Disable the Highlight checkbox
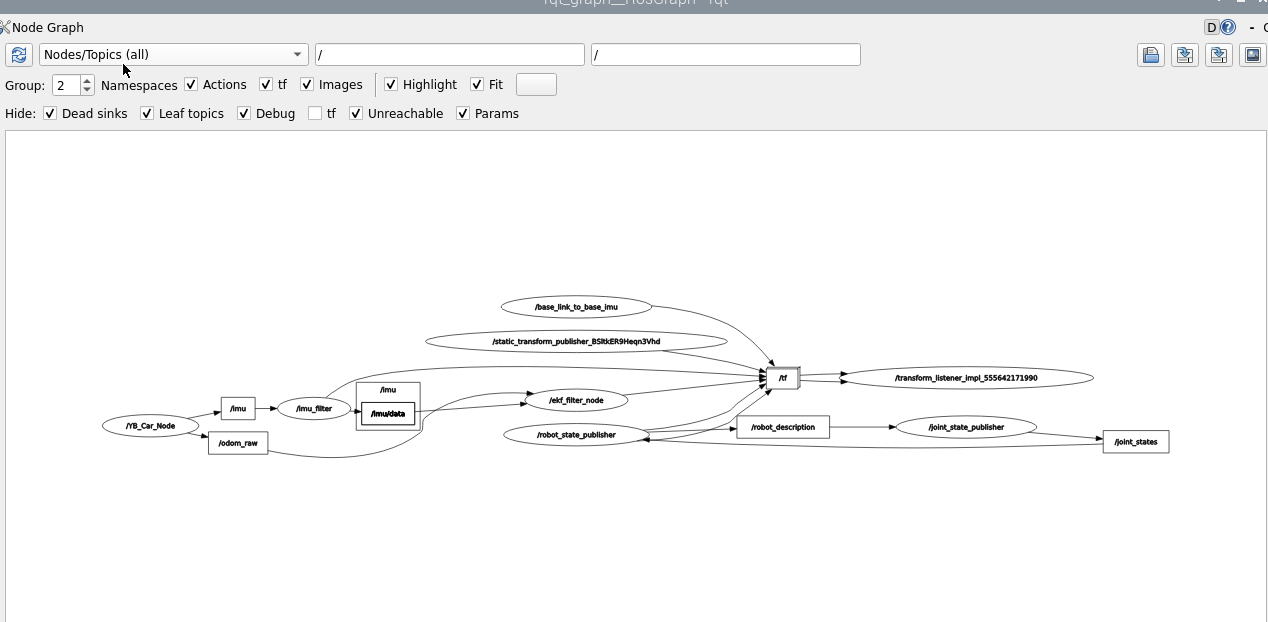Viewport: 1268px width, 622px height. pyautogui.click(x=391, y=85)
